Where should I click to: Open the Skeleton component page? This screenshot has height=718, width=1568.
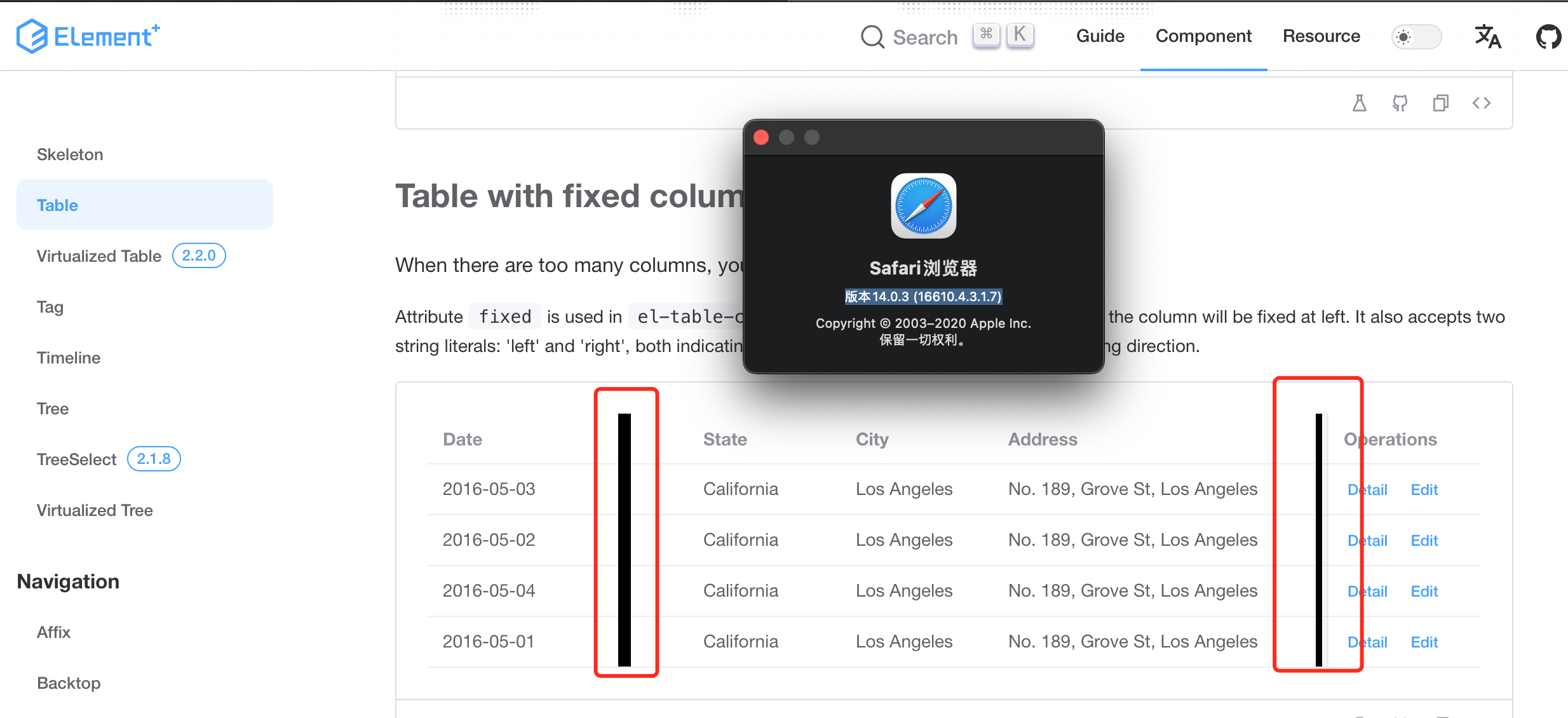70,154
